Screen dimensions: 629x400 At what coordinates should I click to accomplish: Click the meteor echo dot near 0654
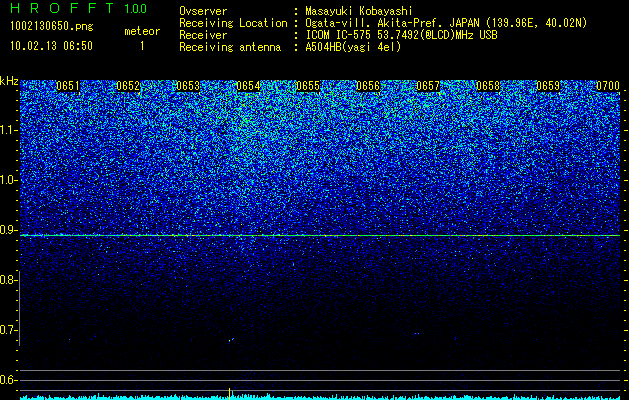point(231,340)
